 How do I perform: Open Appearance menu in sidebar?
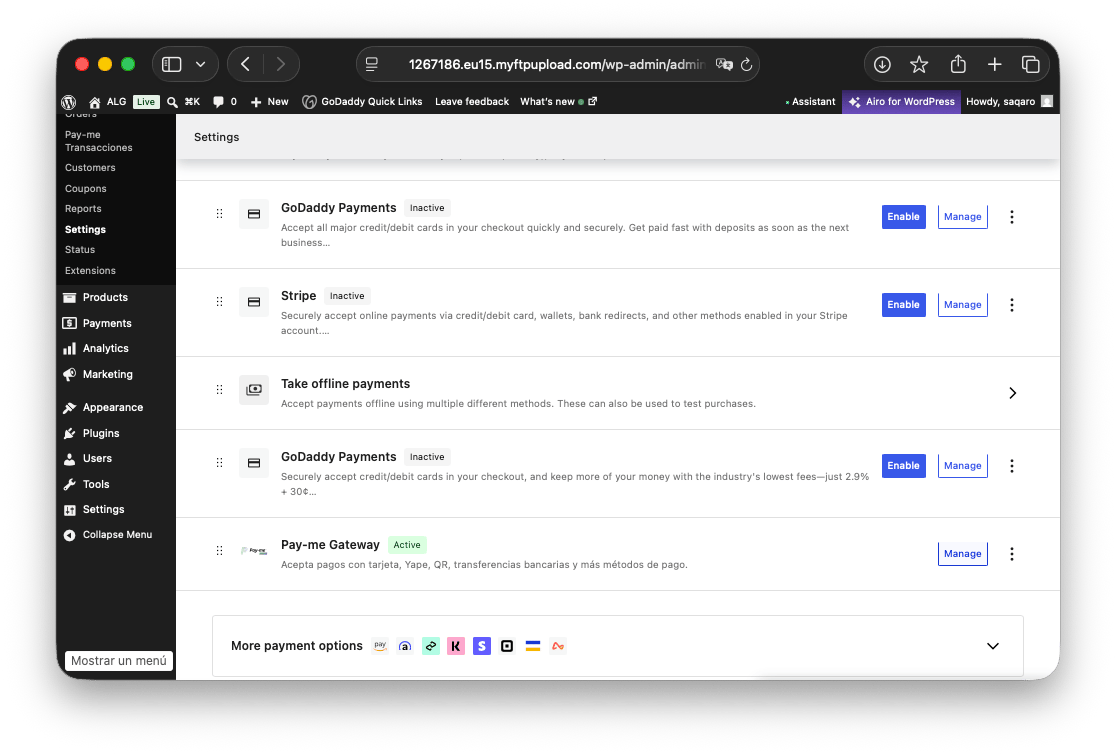coord(112,407)
